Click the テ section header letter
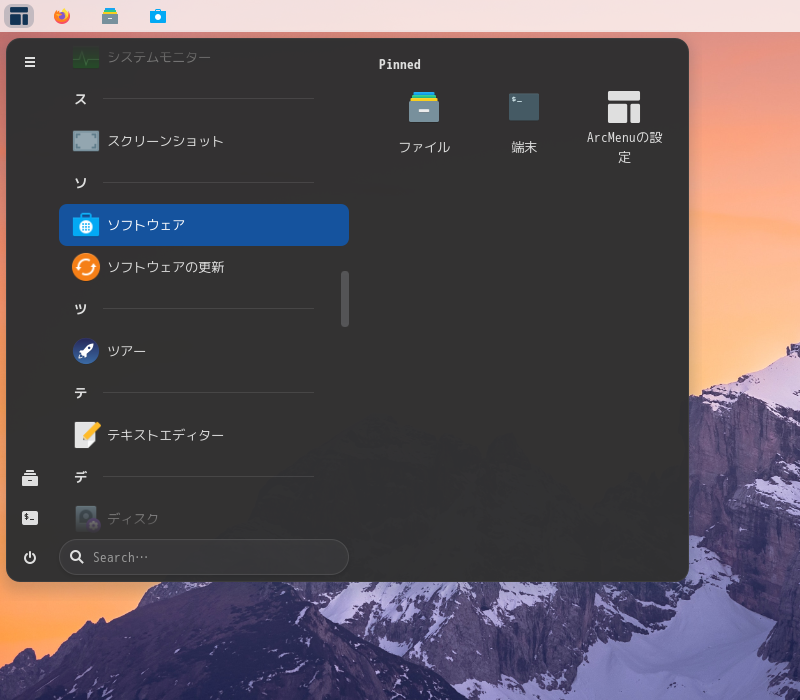Image resolution: width=800 pixels, height=700 pixels. click(81, 393)
